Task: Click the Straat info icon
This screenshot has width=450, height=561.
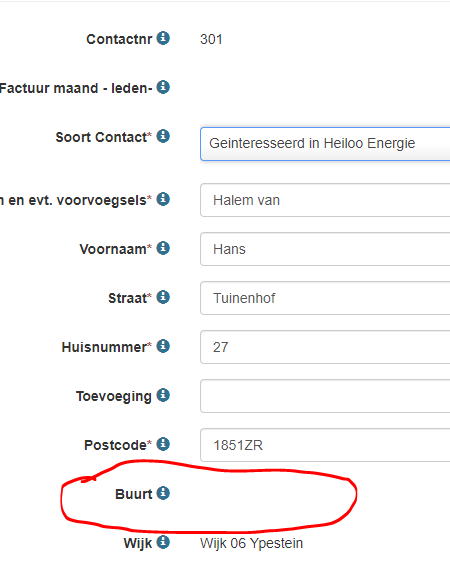Action: tap(163, 297)
